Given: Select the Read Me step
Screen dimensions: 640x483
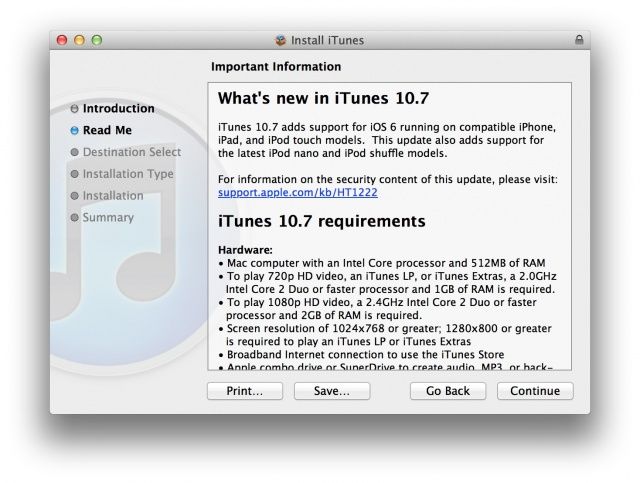Looking at the screenshot, I should 107,130.
